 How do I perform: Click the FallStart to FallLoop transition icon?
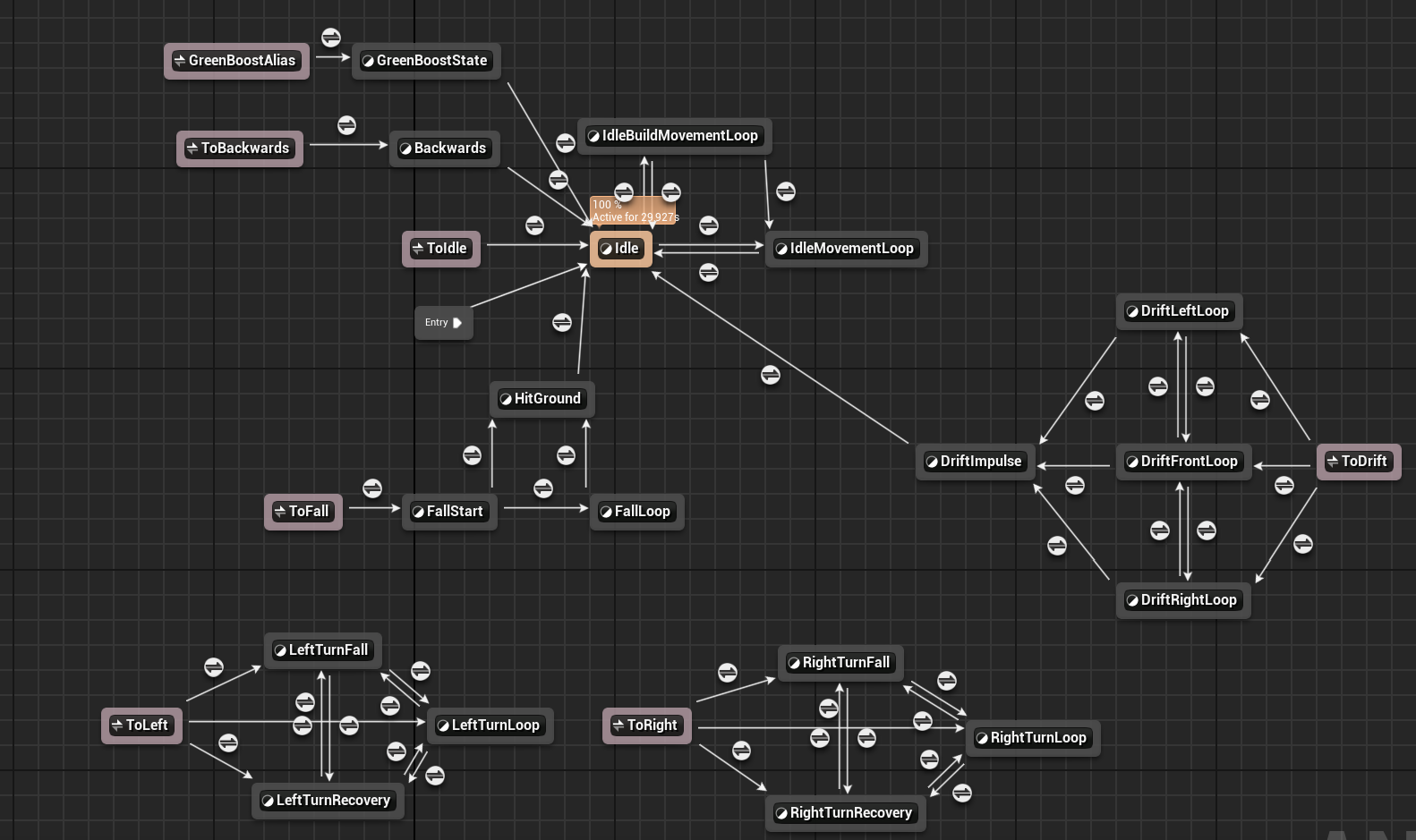click(543, 488)
